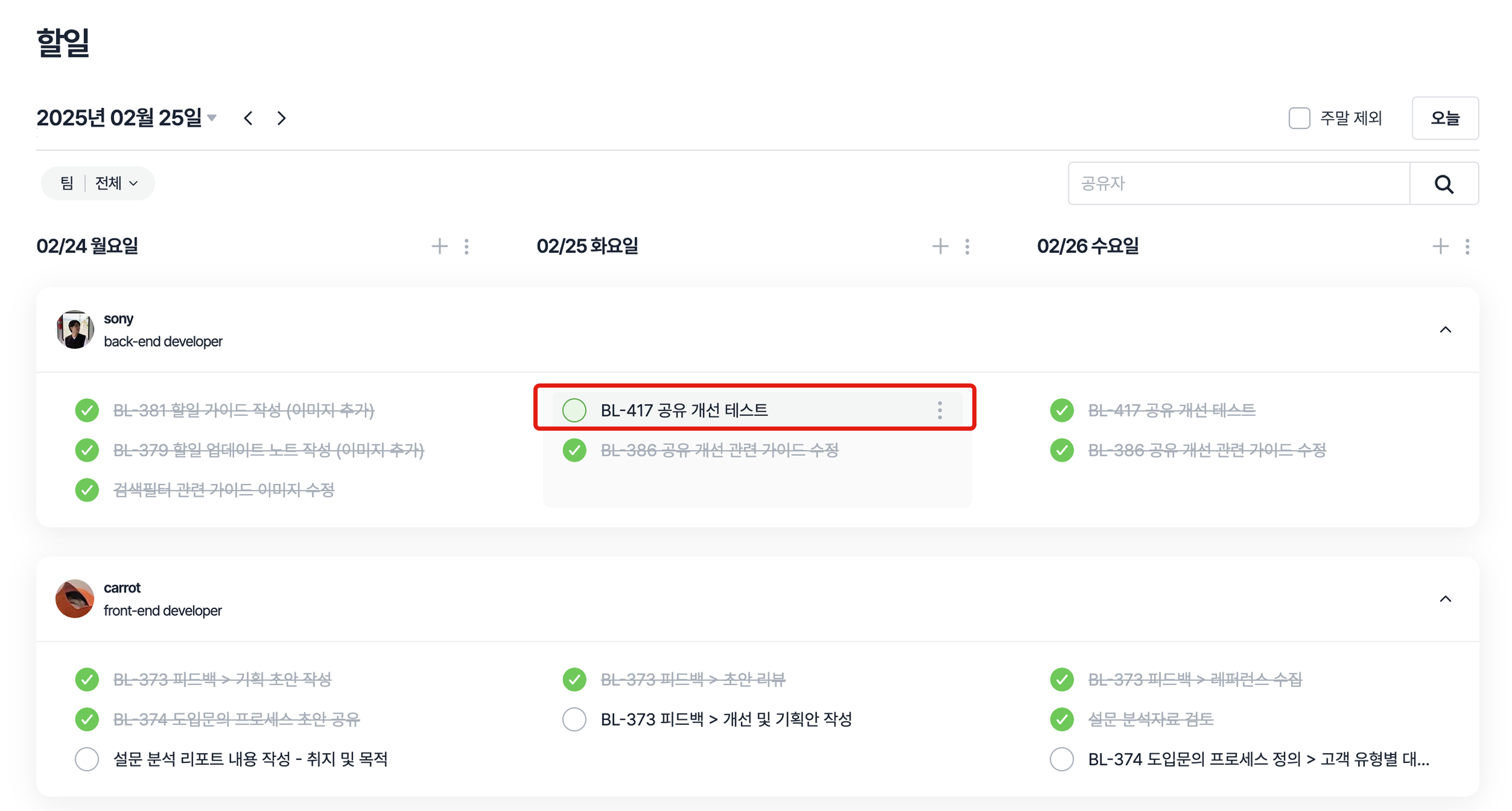Enable the 주말 제외 checkbox

(1299, 118)
